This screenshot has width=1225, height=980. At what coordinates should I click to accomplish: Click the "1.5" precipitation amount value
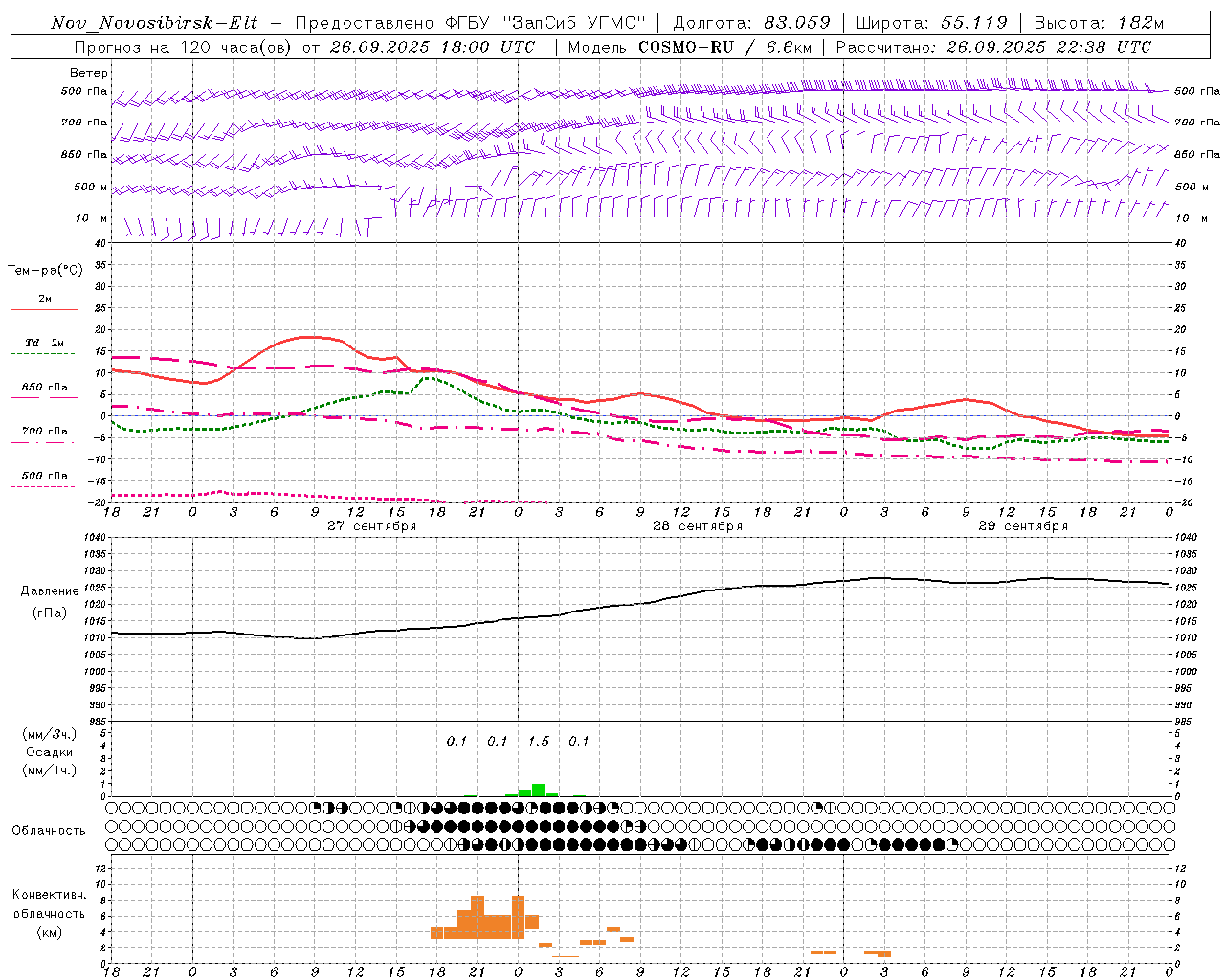539,742
